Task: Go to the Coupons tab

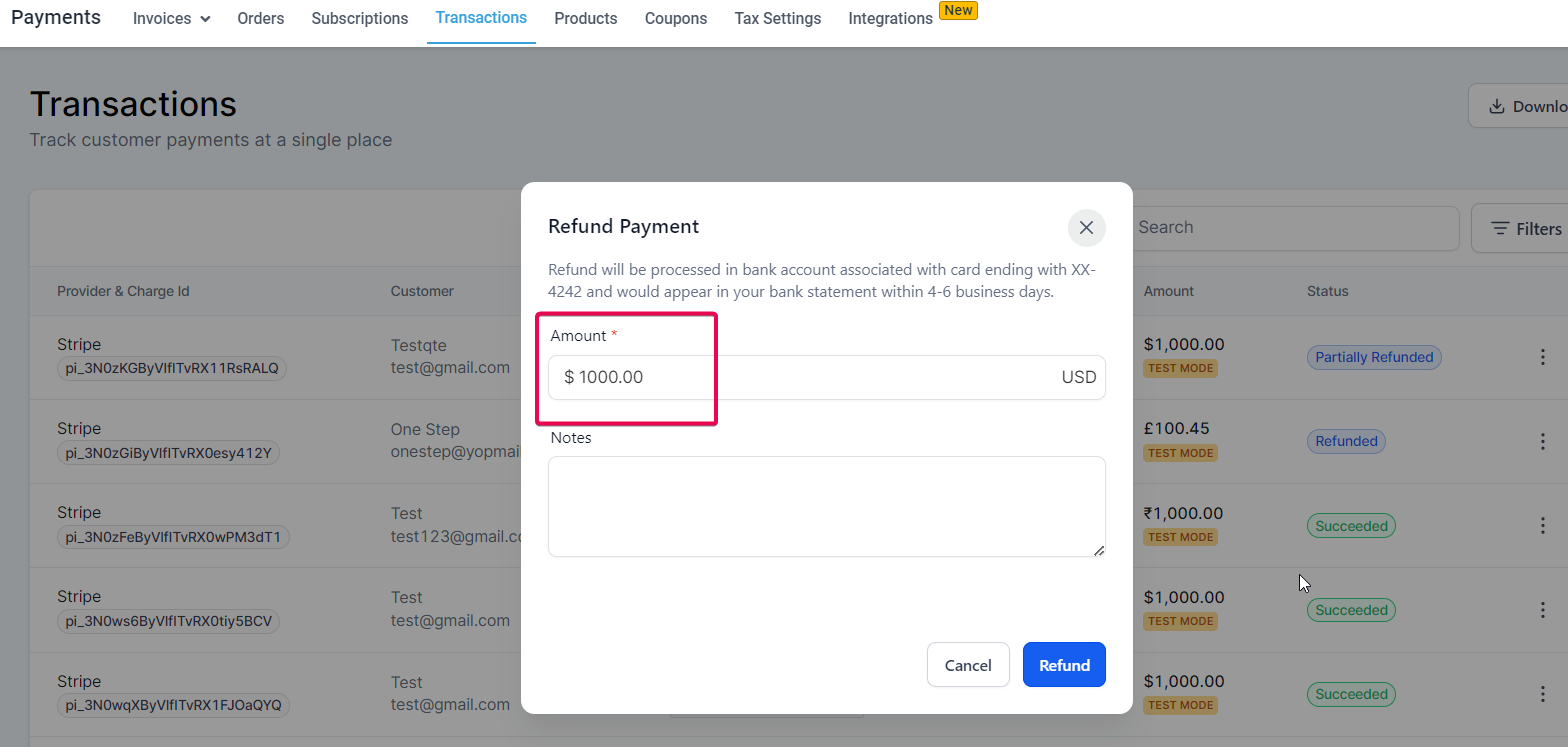Action: [x=676, y=18]
